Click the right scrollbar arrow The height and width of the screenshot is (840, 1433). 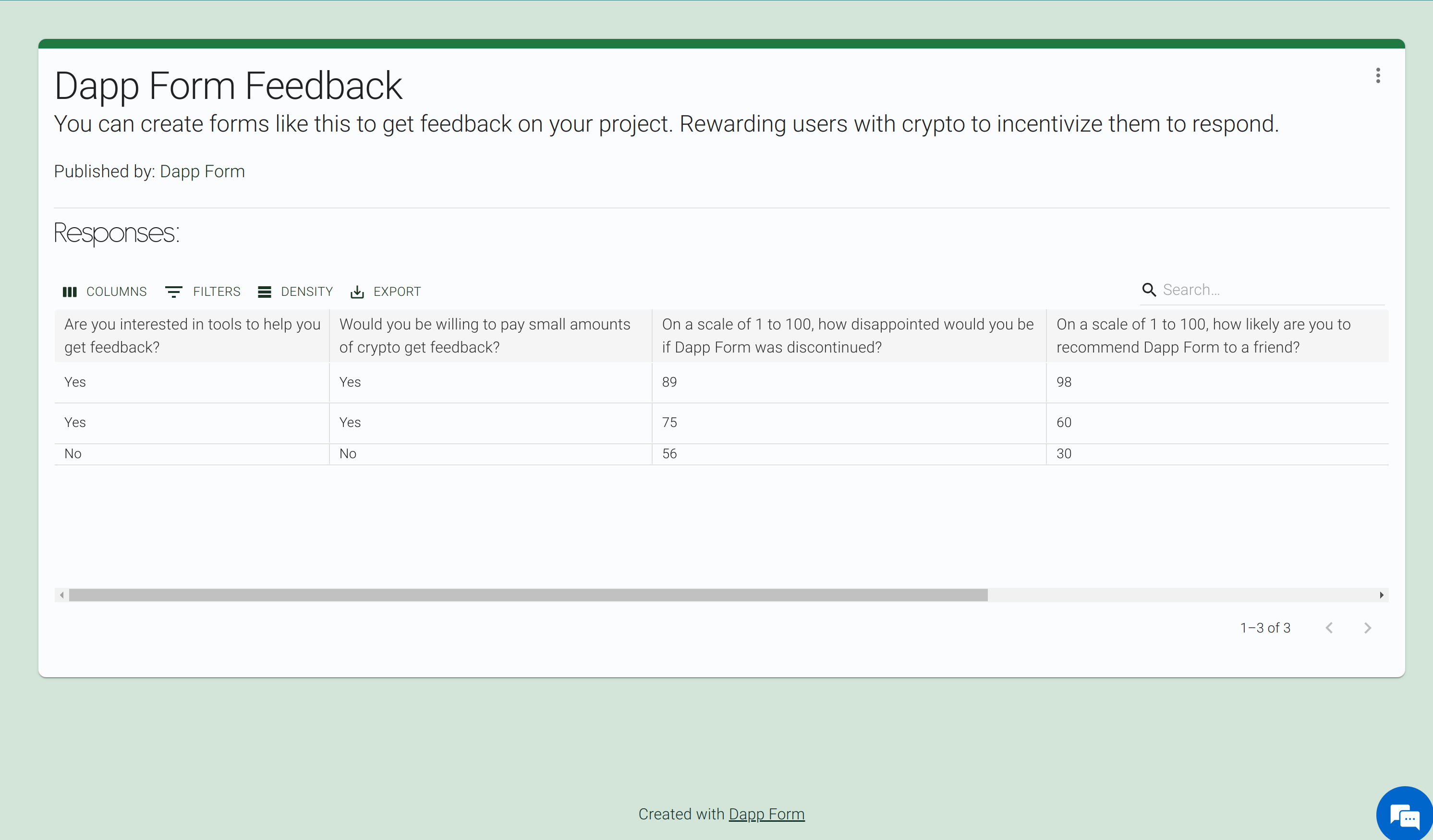pyautogui.click(x=1381, y=595)
